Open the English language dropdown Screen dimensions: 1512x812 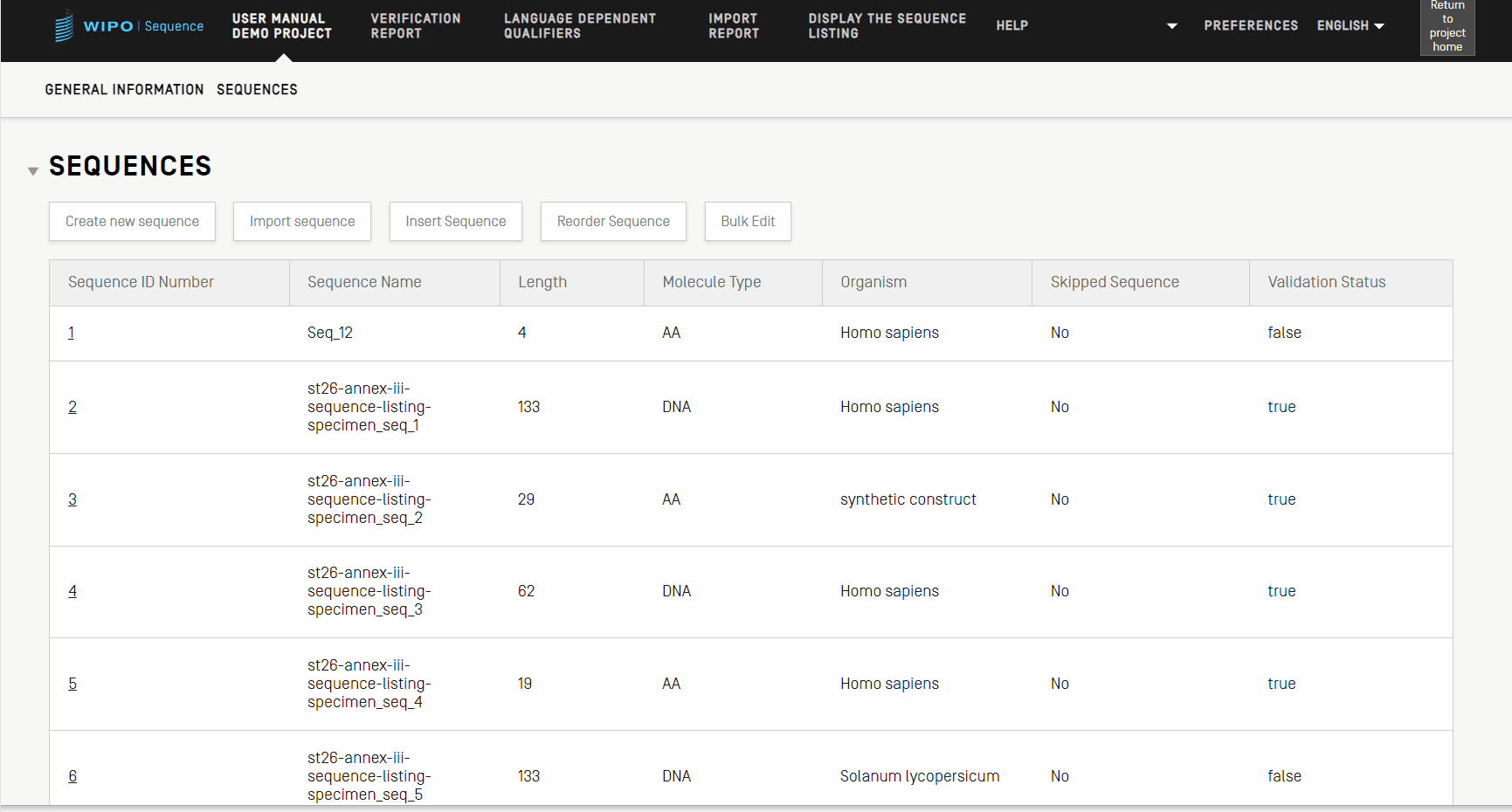click(1350, 26)
